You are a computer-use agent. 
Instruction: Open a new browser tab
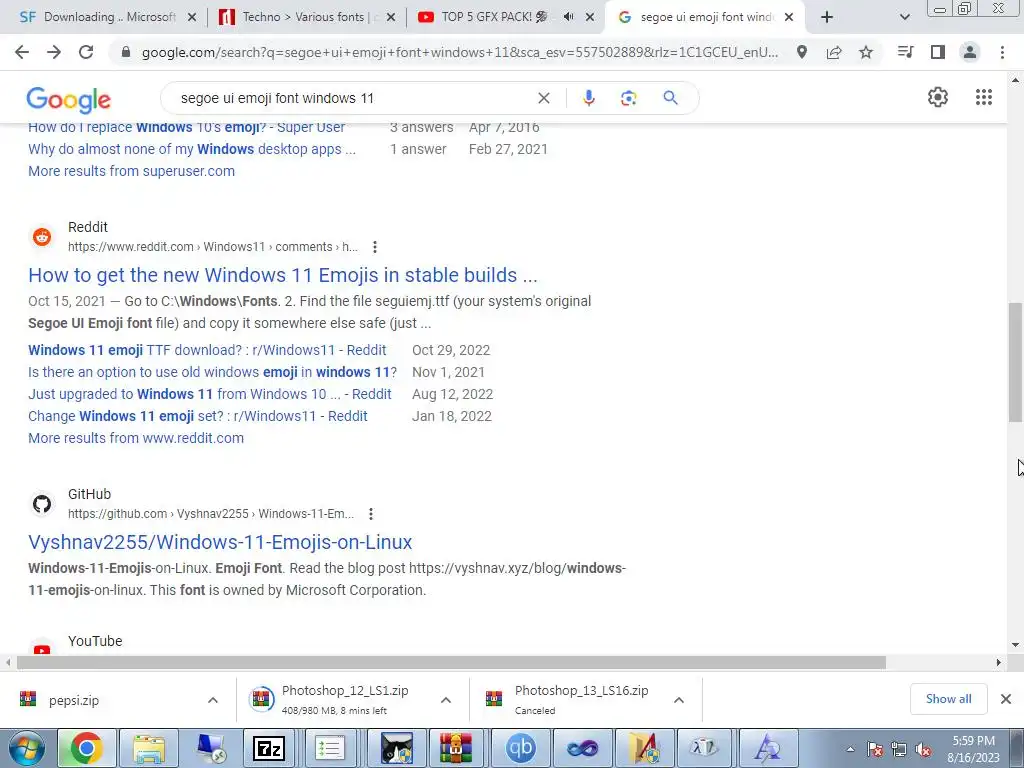[x=827, y=17]
